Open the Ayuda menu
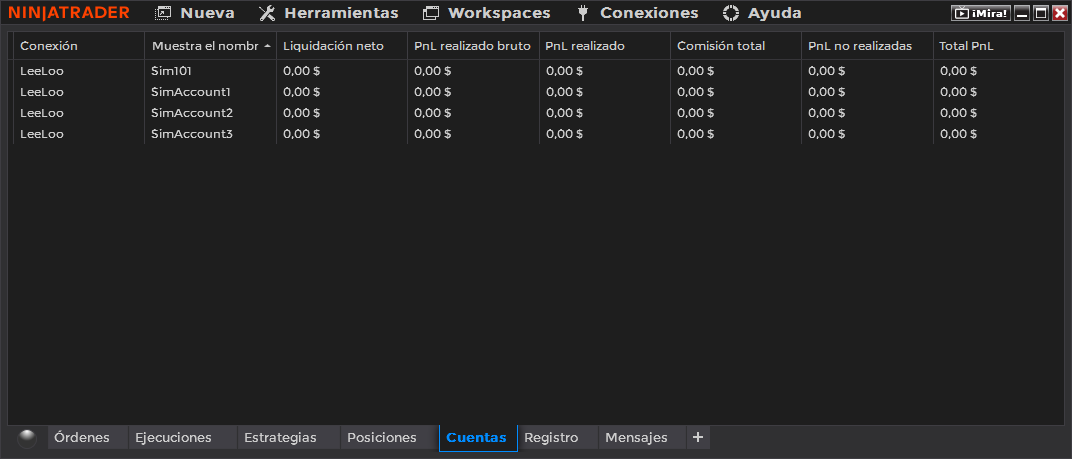The image size is (1072, 459). click(x=762, y=13)
